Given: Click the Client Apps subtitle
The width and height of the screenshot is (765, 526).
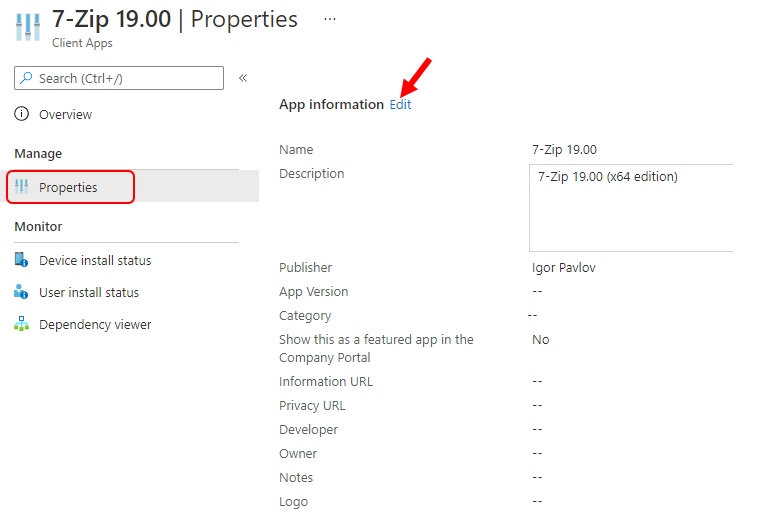Looking at the screenshot, I should pyautogui.click(x=82, y=43).
